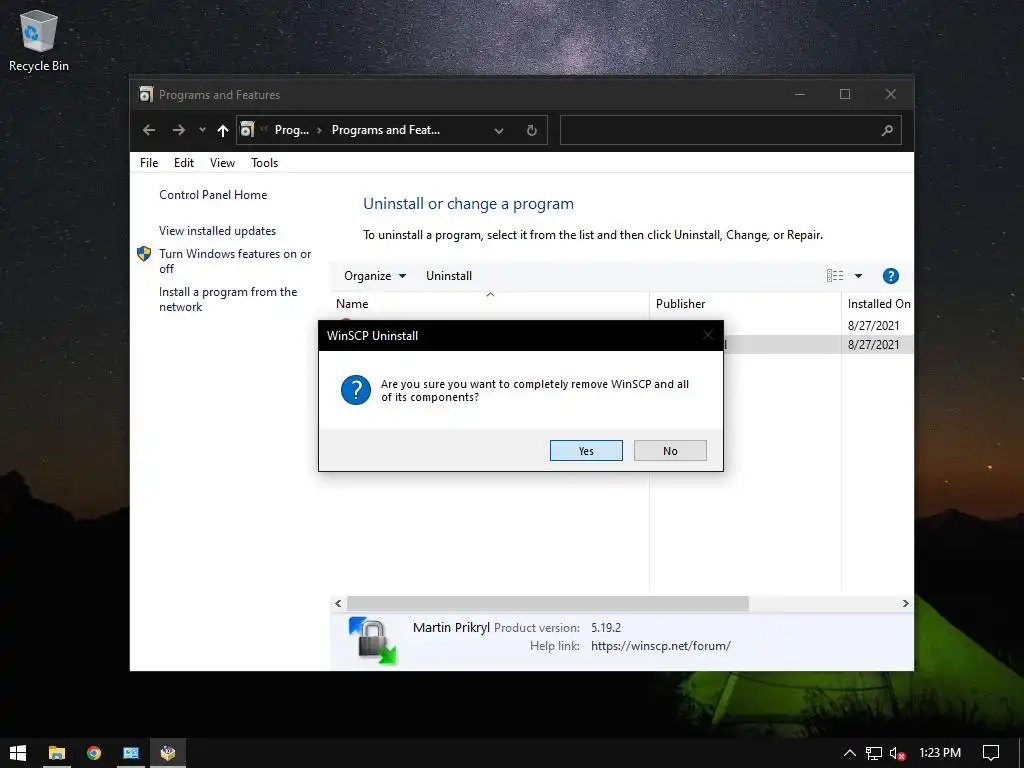1024x768 pixels.
Task: Open Control Panel taskbar icon
Action: tap(131, 753)
